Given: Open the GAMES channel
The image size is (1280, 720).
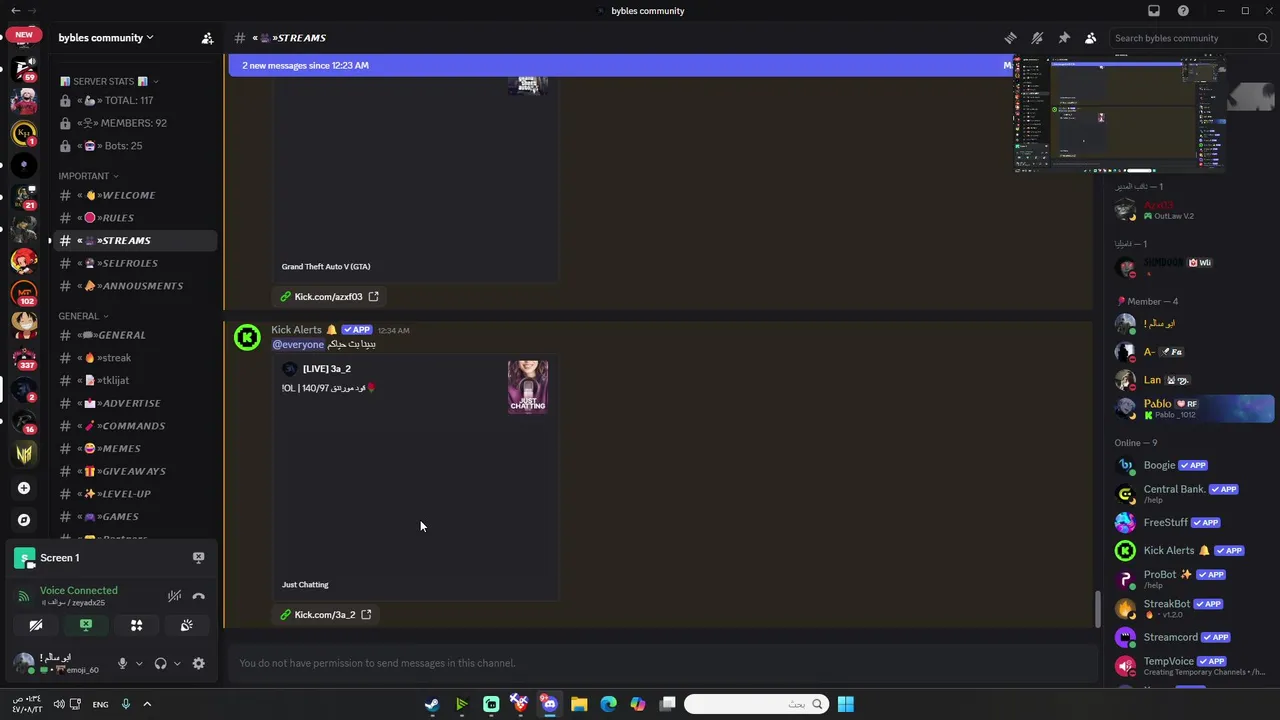Looking at the screenshot, I should 133,517.
